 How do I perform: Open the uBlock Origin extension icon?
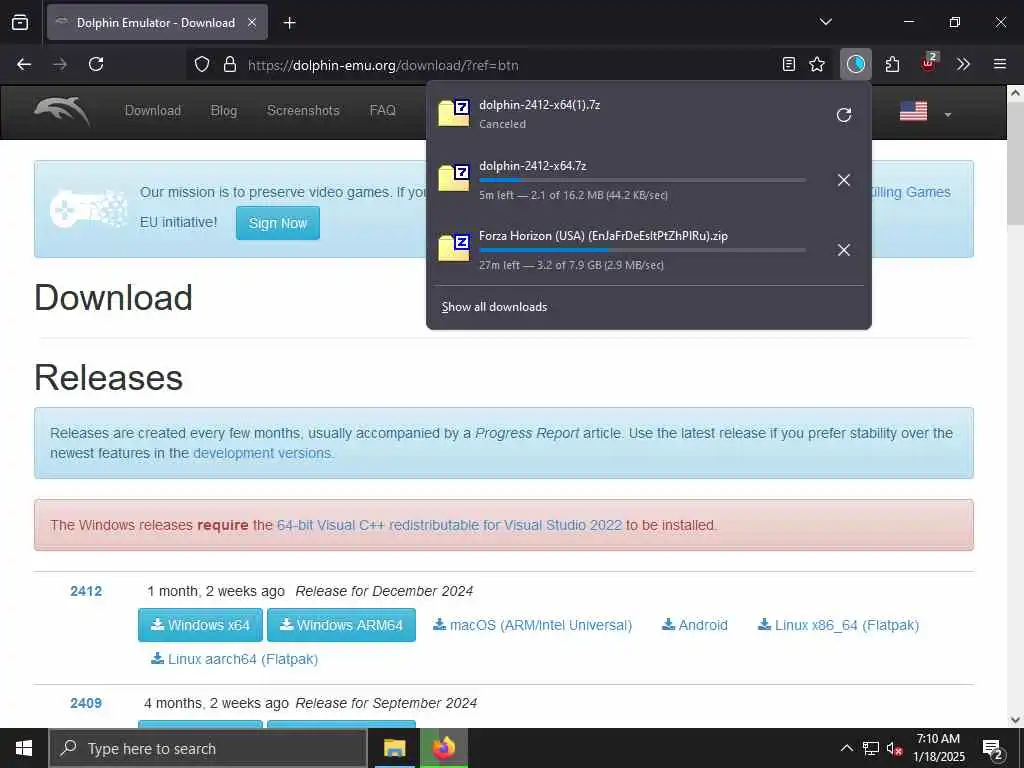point(929,63)
